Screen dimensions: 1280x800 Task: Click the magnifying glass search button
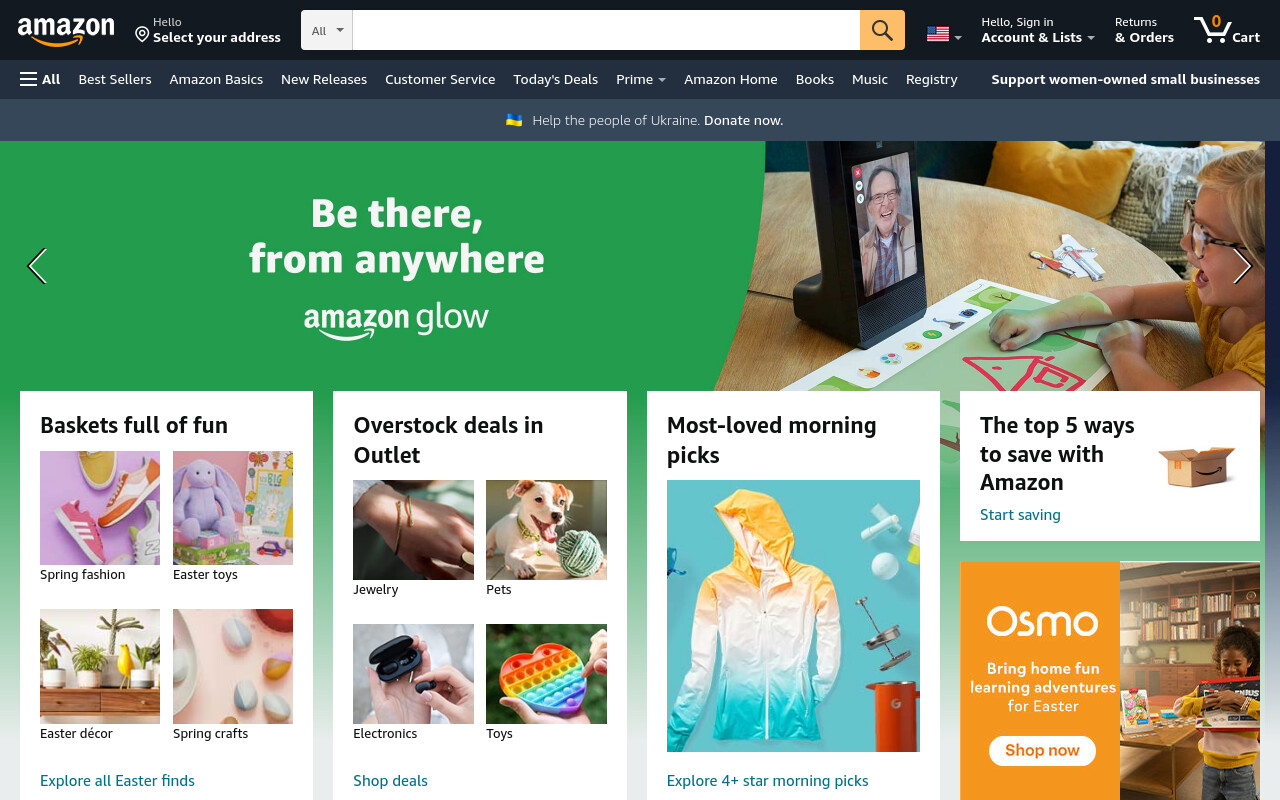coord(882,30)
